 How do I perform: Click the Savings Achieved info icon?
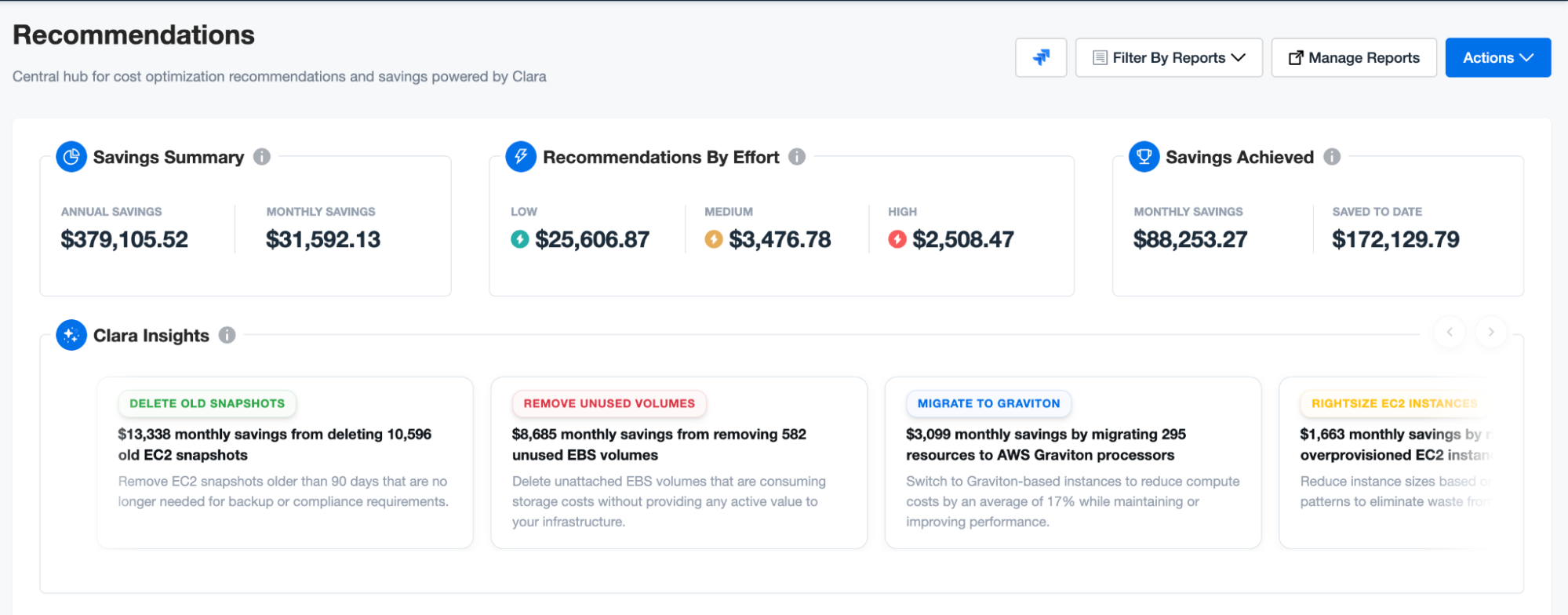(1332, 157)
